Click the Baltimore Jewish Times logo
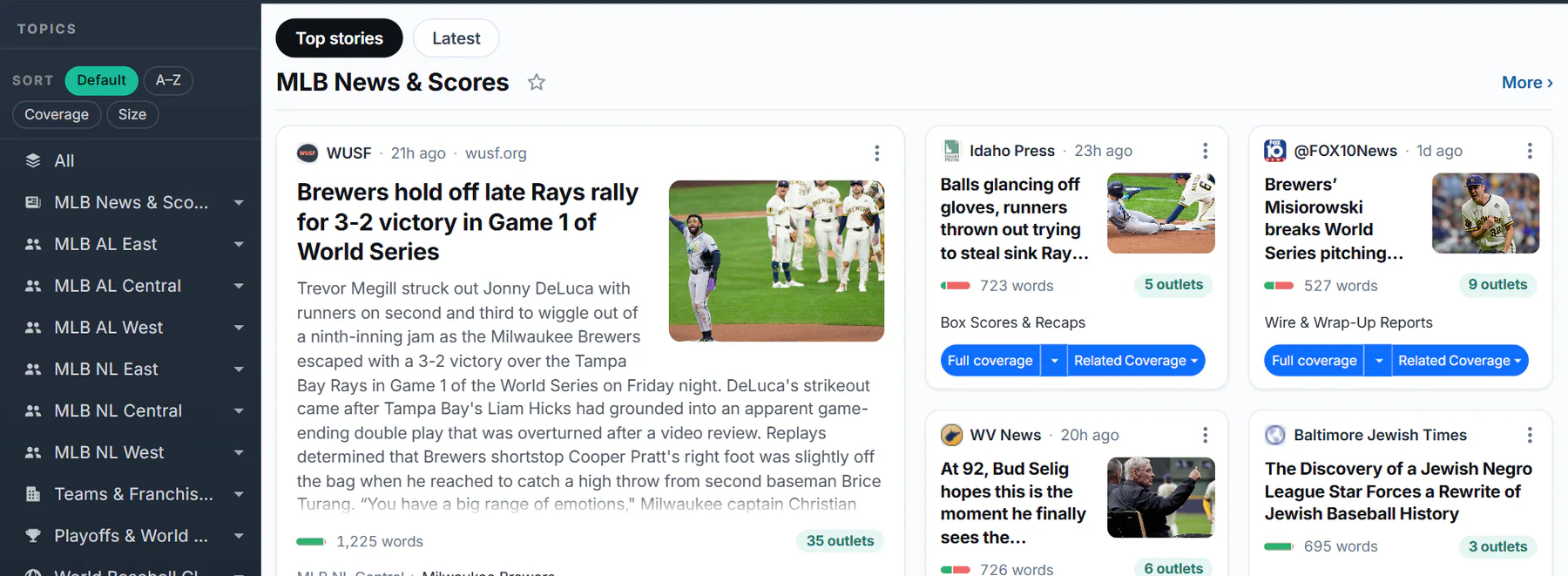Viewport: 1568px width, 576px height. pos(1275,435)
